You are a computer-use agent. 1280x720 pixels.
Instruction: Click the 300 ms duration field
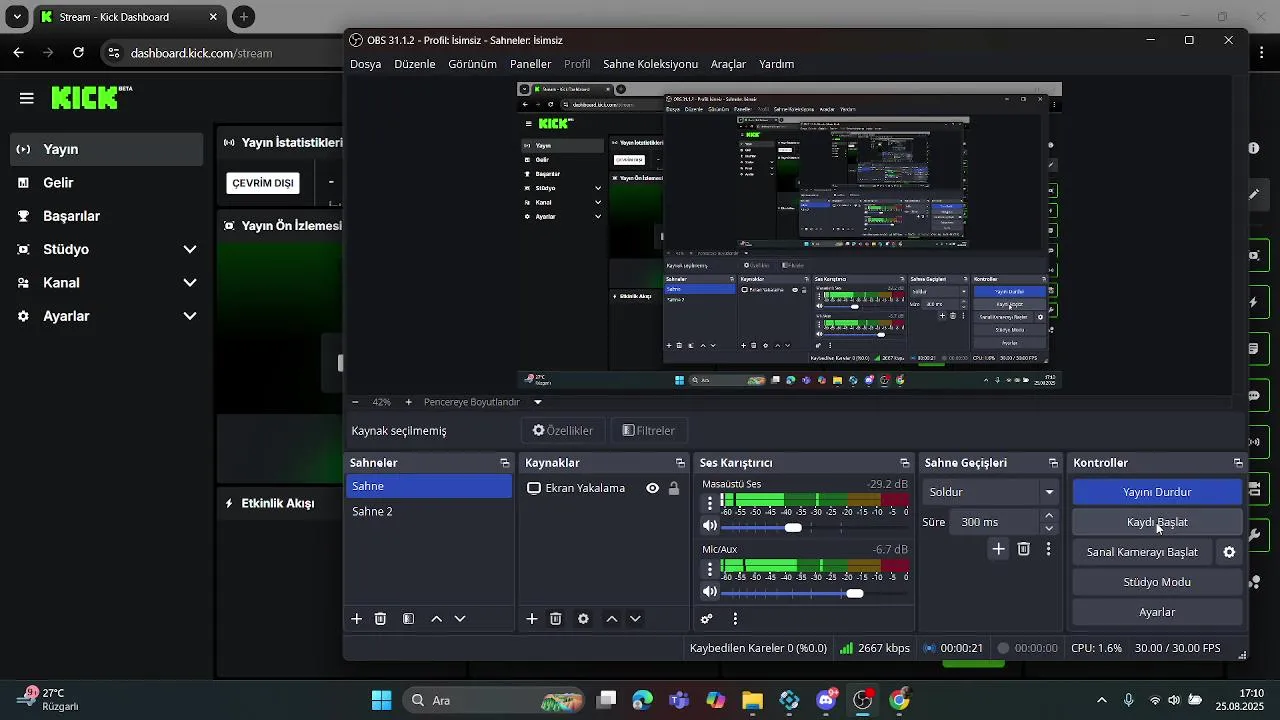tap(995, 522)
